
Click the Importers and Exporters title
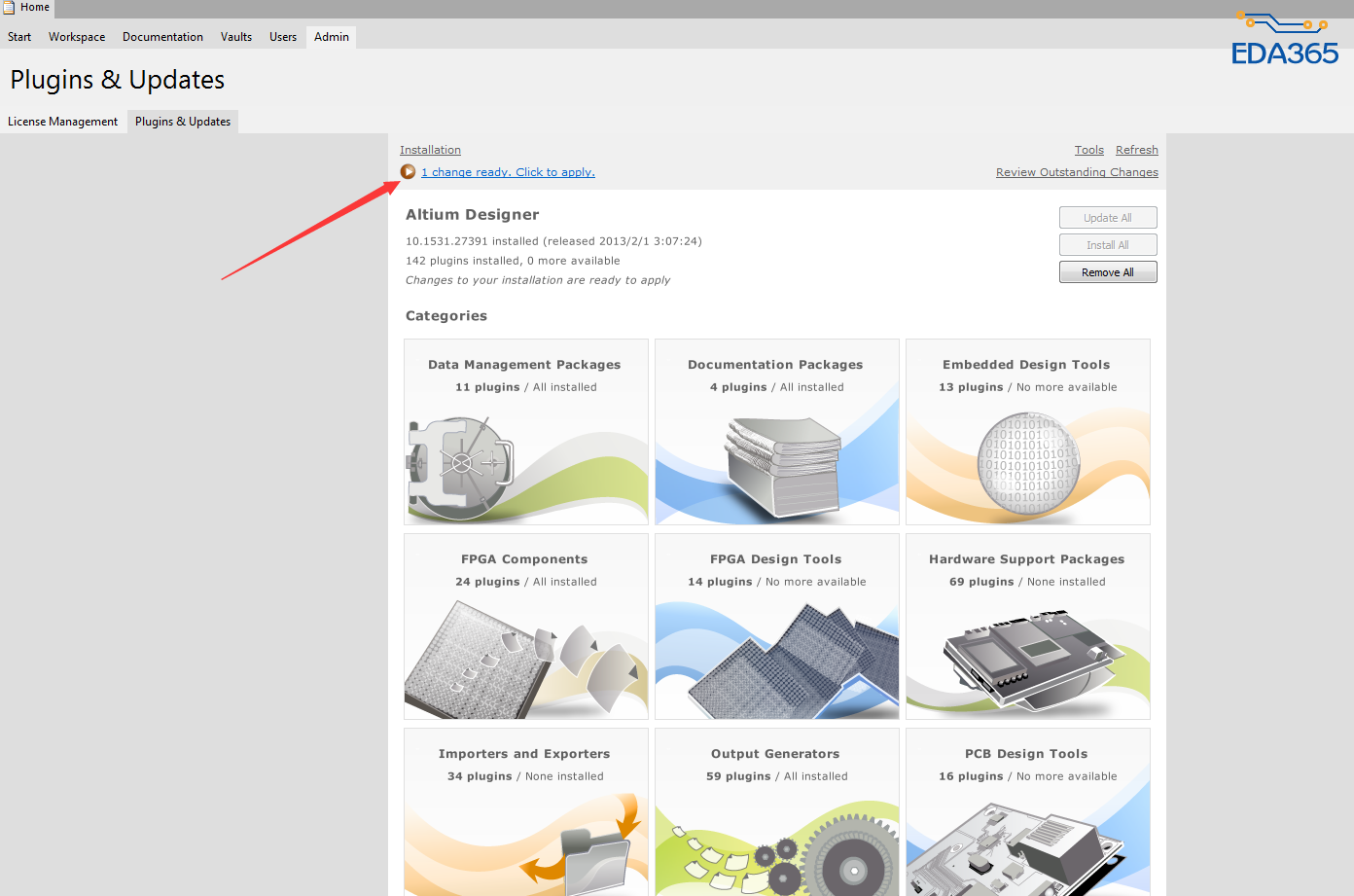[x=524, y=754]
